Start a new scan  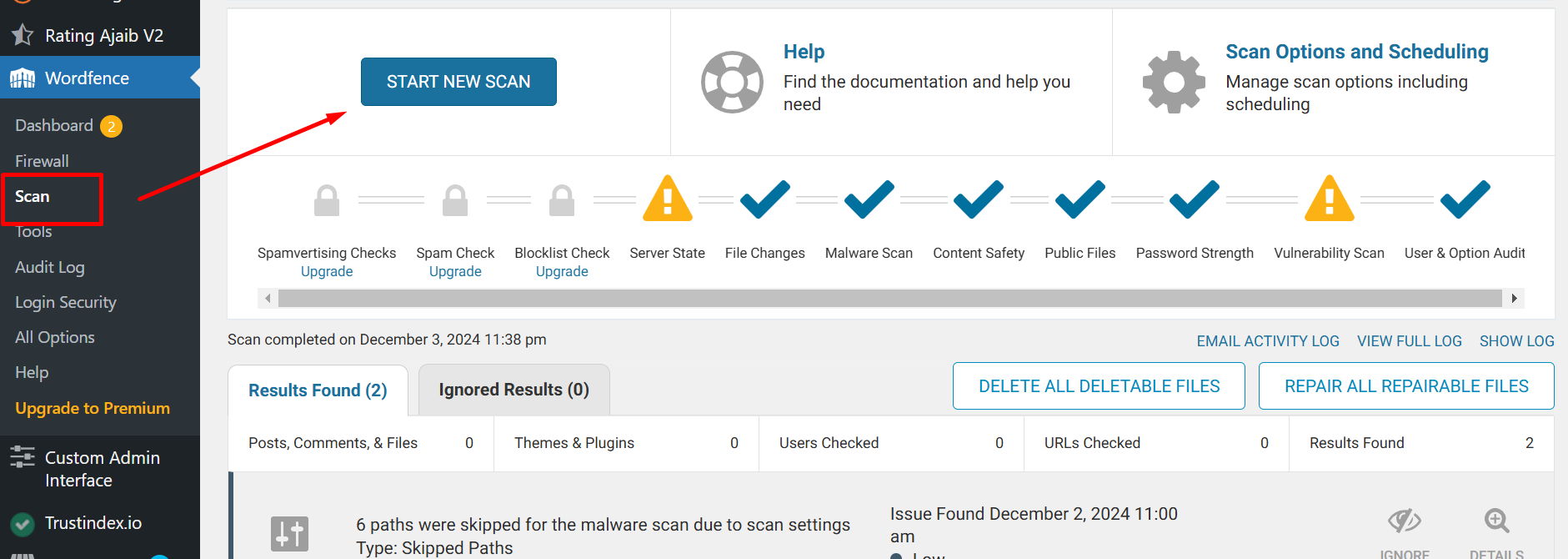tap(458, 82)
